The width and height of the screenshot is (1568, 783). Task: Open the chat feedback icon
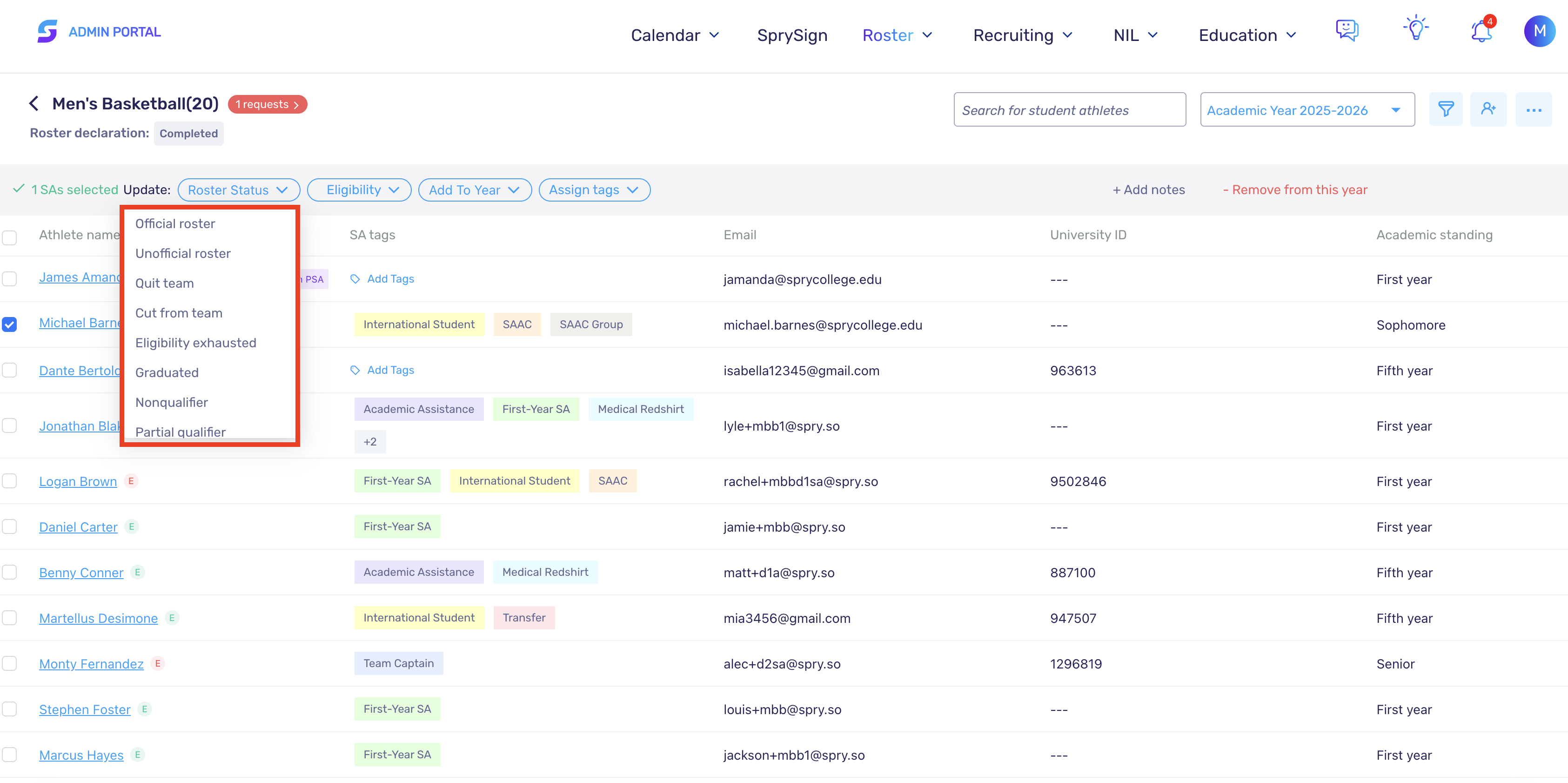coord(1347,30)
